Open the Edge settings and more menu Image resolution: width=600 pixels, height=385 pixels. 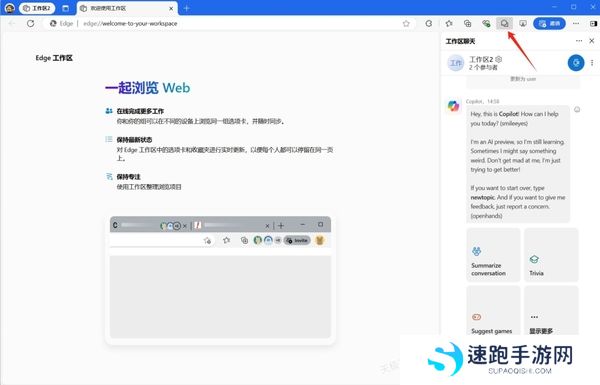[576, 23]
